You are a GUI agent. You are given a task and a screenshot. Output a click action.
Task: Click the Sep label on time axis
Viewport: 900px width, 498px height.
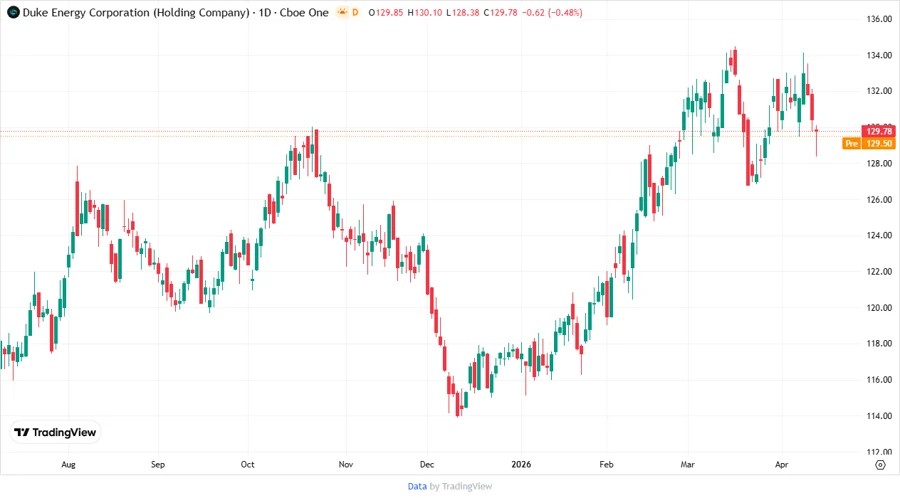click(x=158, y=464)
